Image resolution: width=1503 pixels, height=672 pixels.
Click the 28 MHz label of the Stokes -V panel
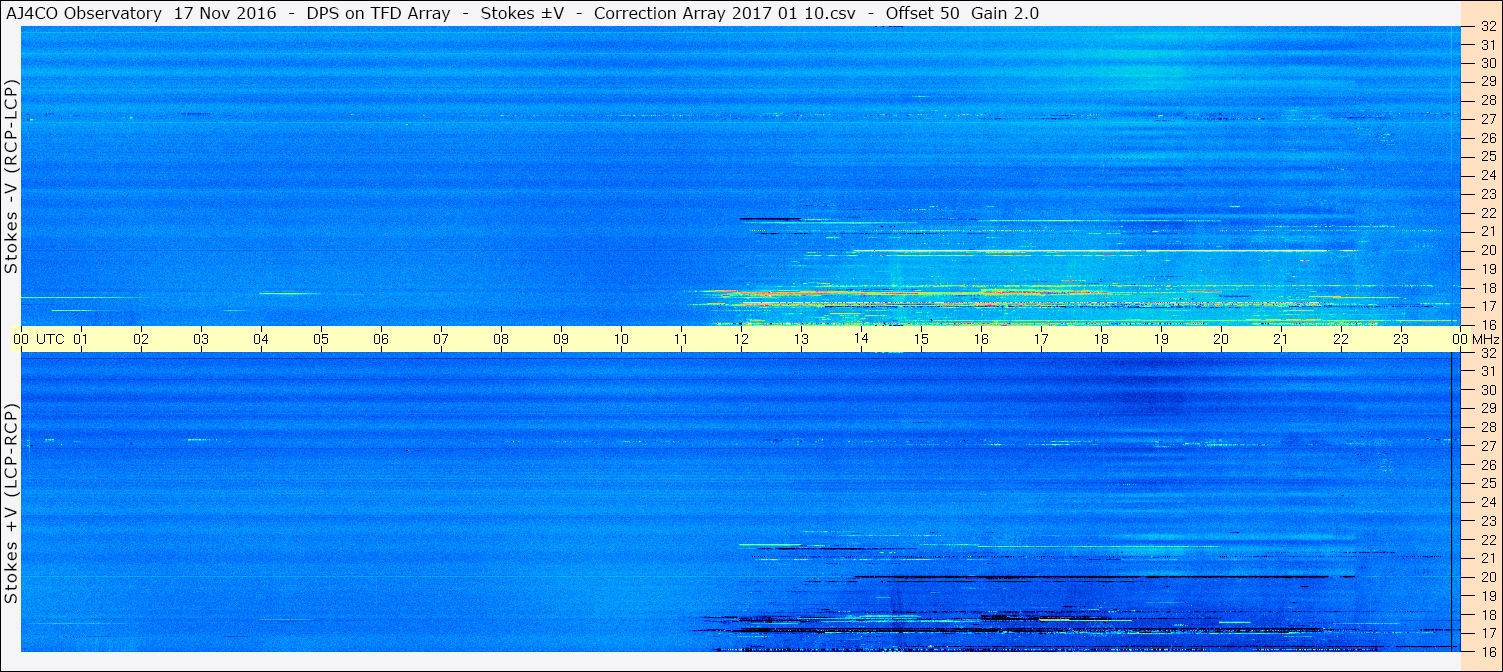[x=1488, y=100]
